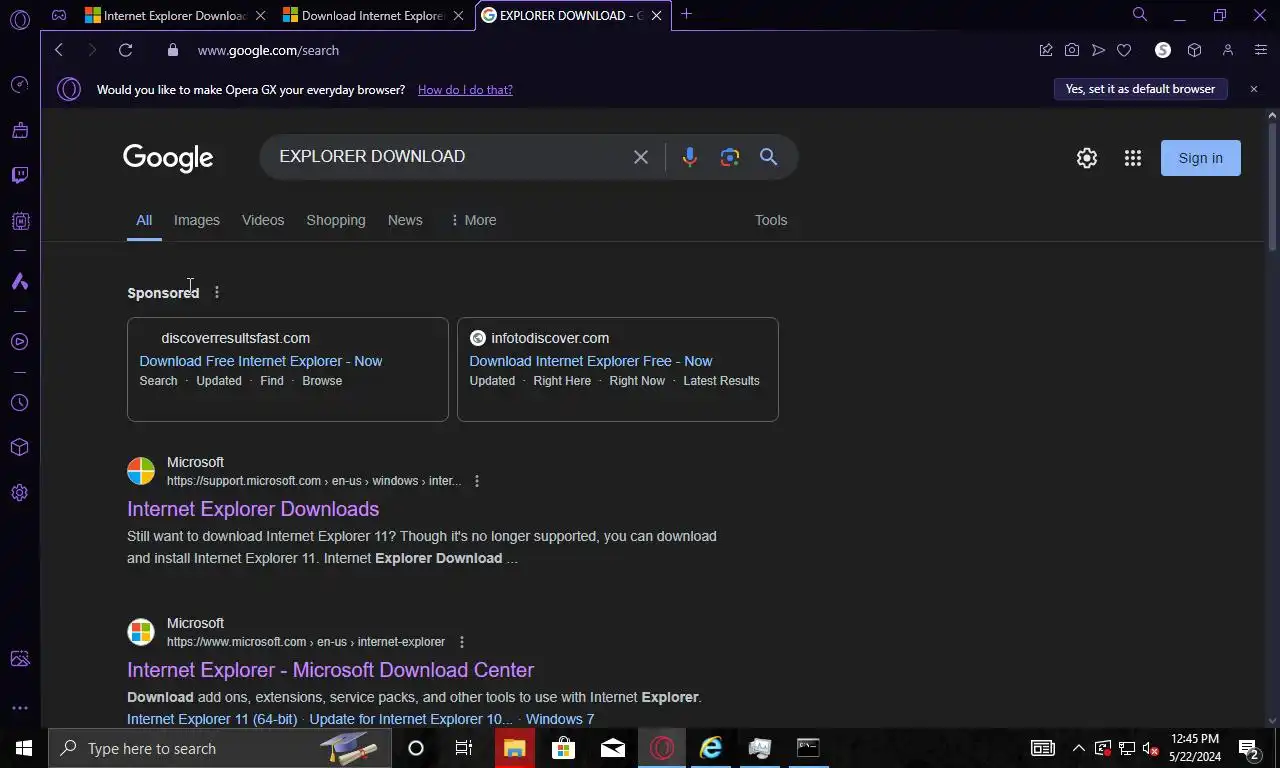Show hidden system tray icons
Image resolution: width=1280 pixels, height=768 pixels.
(1079, 748)
